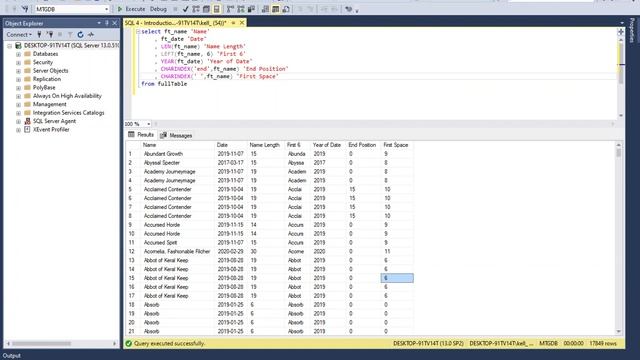The image size is (640, 360).
Task: Click '17849 rows' in the status bar
Action: click(x=603, y=344)
